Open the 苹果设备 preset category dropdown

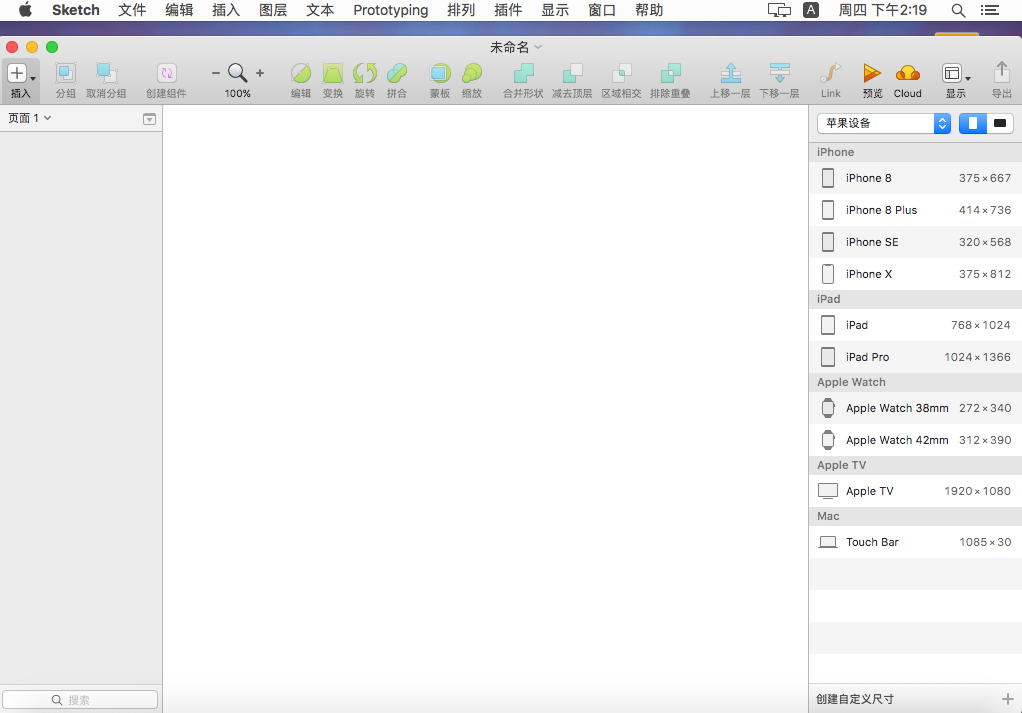pos(884,123)
